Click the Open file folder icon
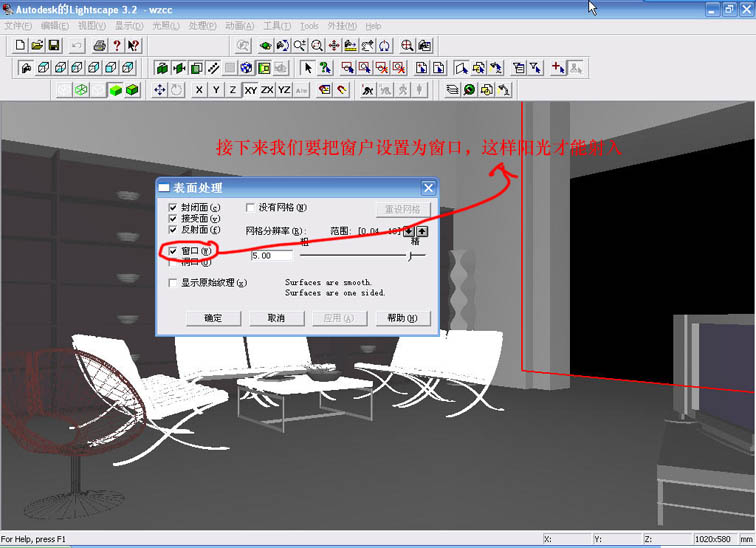Screen dimensions: 756x548 pos(37,45)
